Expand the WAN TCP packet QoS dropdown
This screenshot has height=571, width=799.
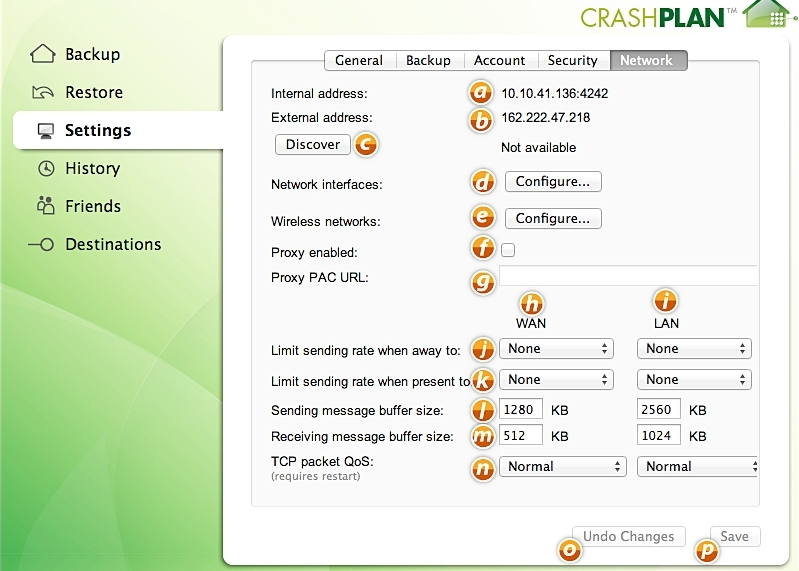click(563, 466)
